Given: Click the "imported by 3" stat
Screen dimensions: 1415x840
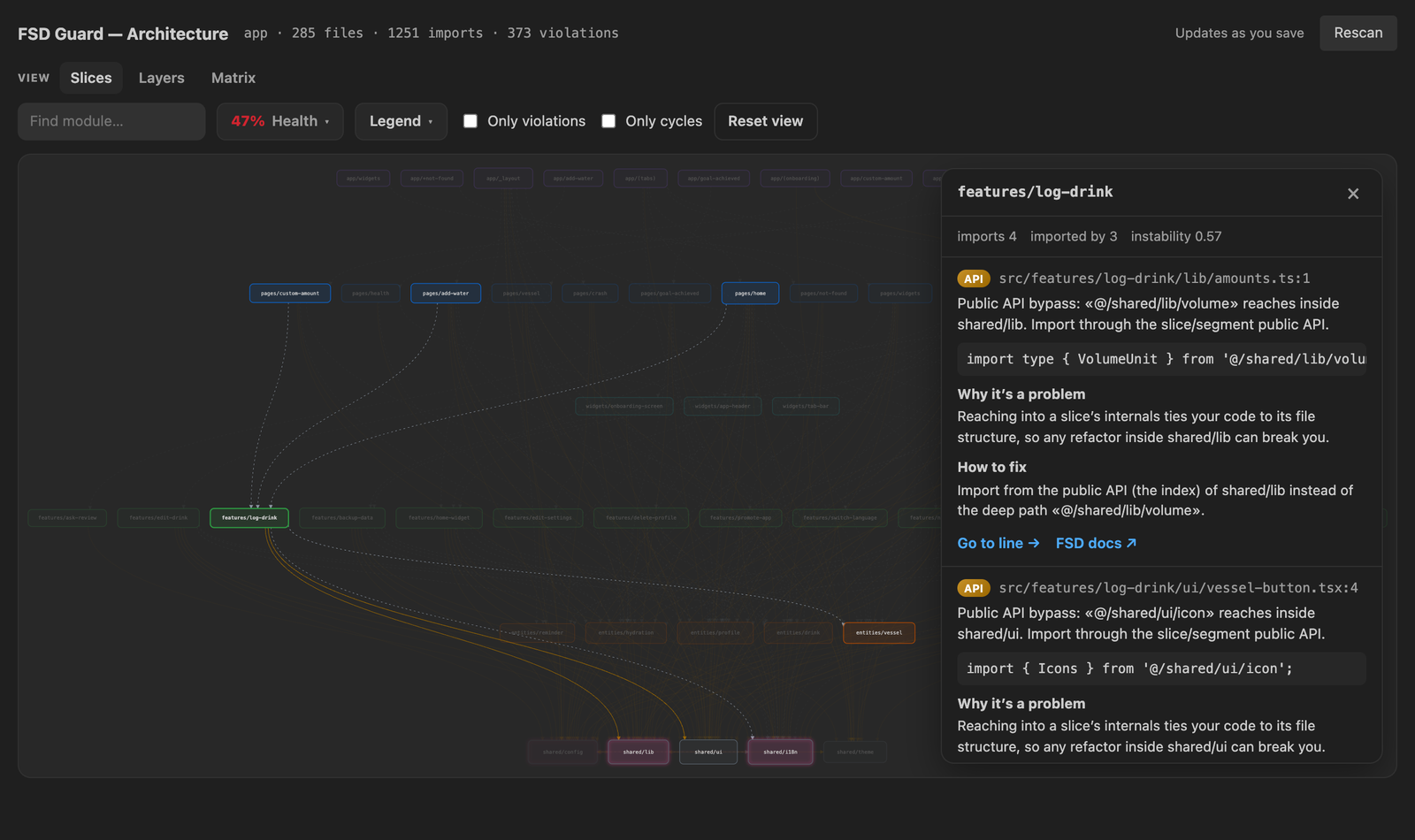Looking at the screenshot, I should (x=1074, y=236).
